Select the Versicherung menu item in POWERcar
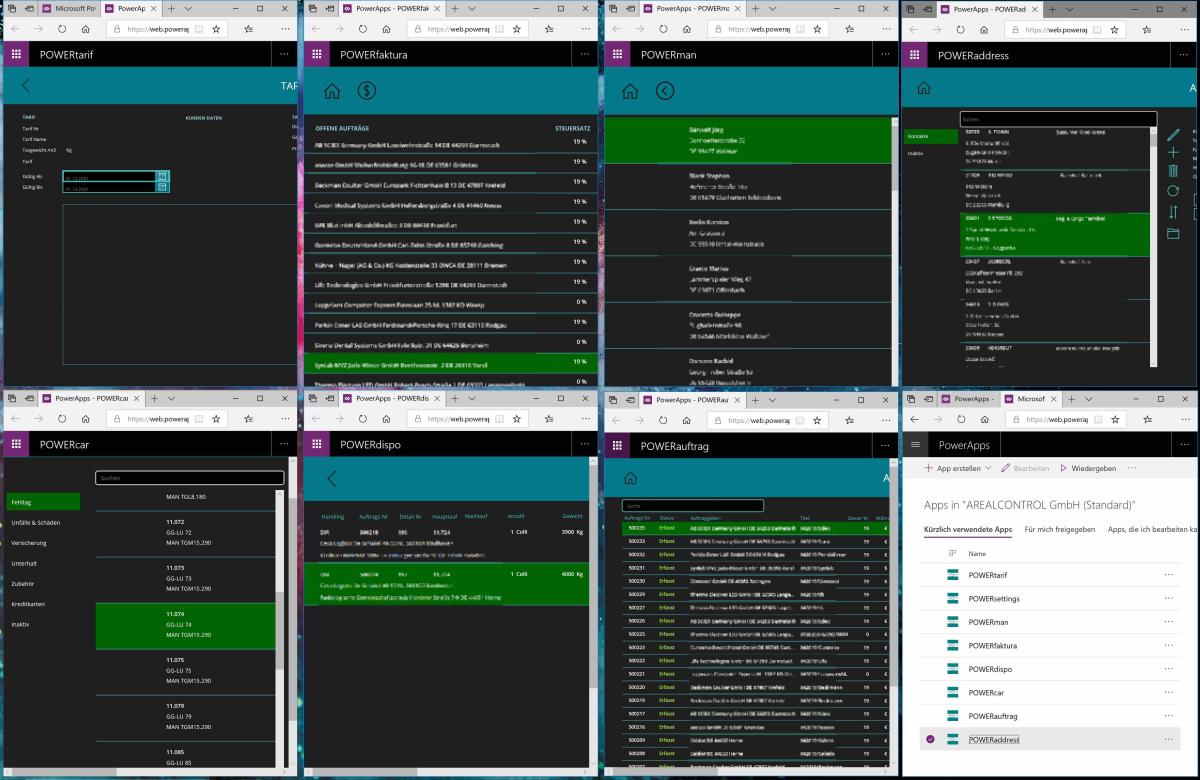1200x780 pixels. pyautogui.click(x=29, y=543)
